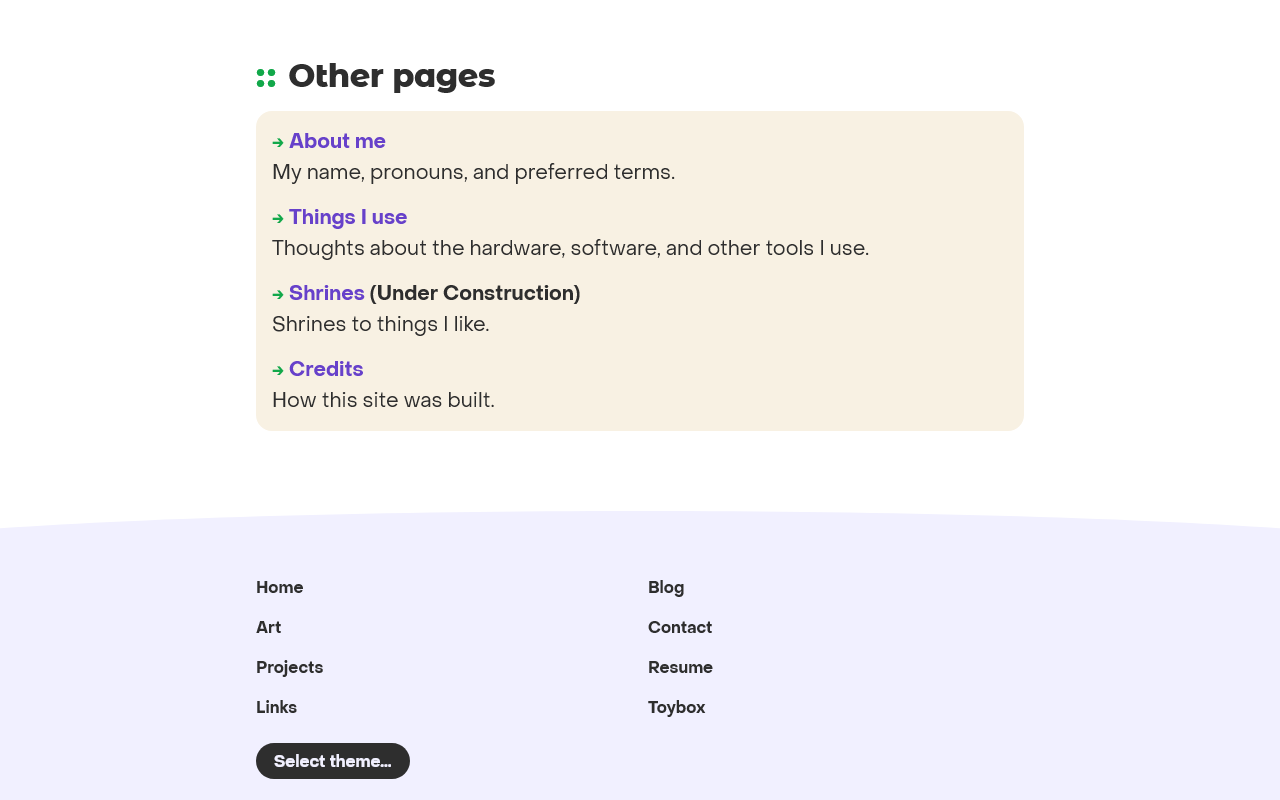The image size is (1280, 800).
Task: Click the green arrow beside Shrines
Action: 278,295
